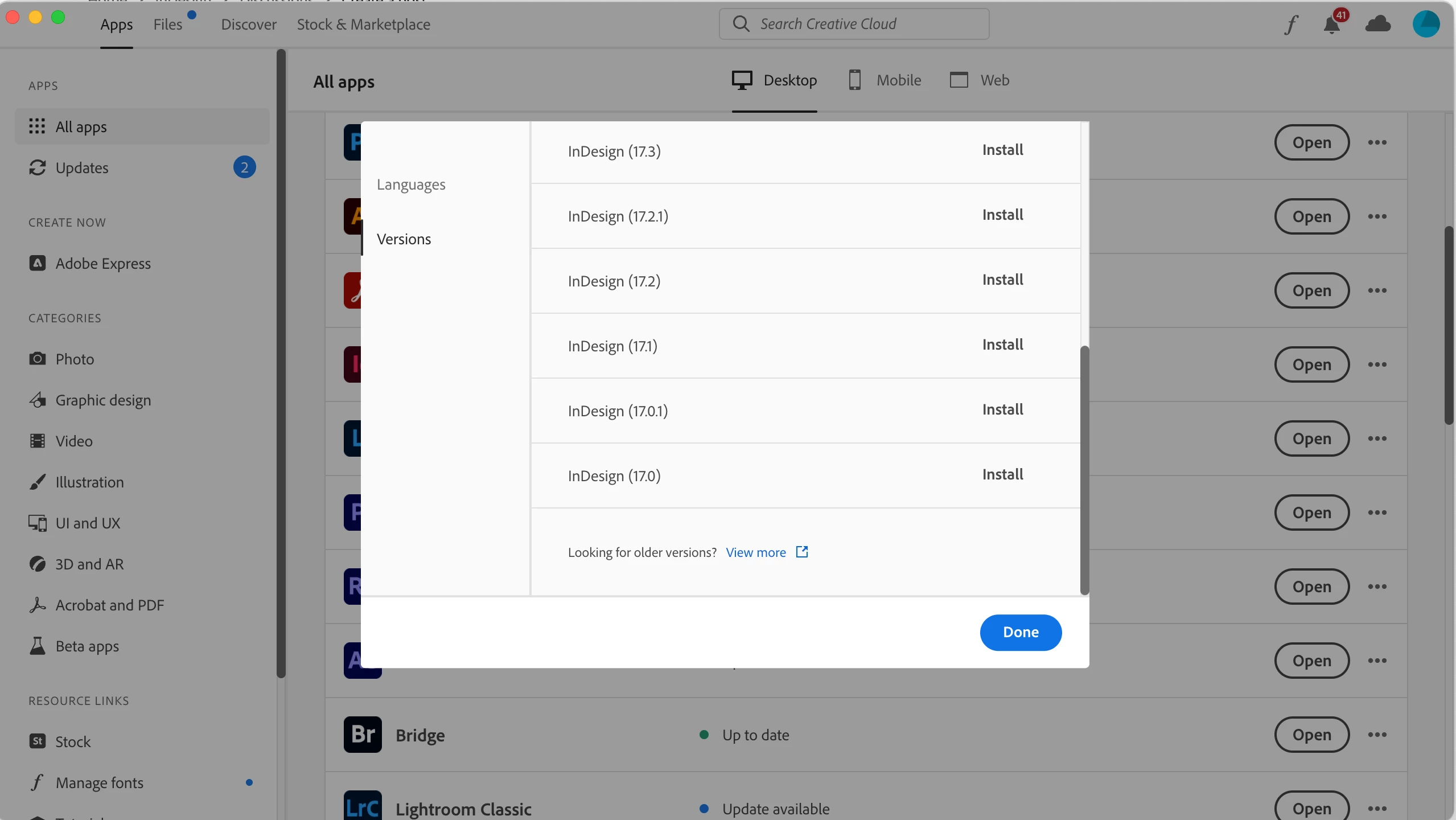Image resolution: width=1456 pixels, height=820 pixels.
Task: Open more options for Lightroom Classic
Action: pyautogui.click(x=1377, y=809)
